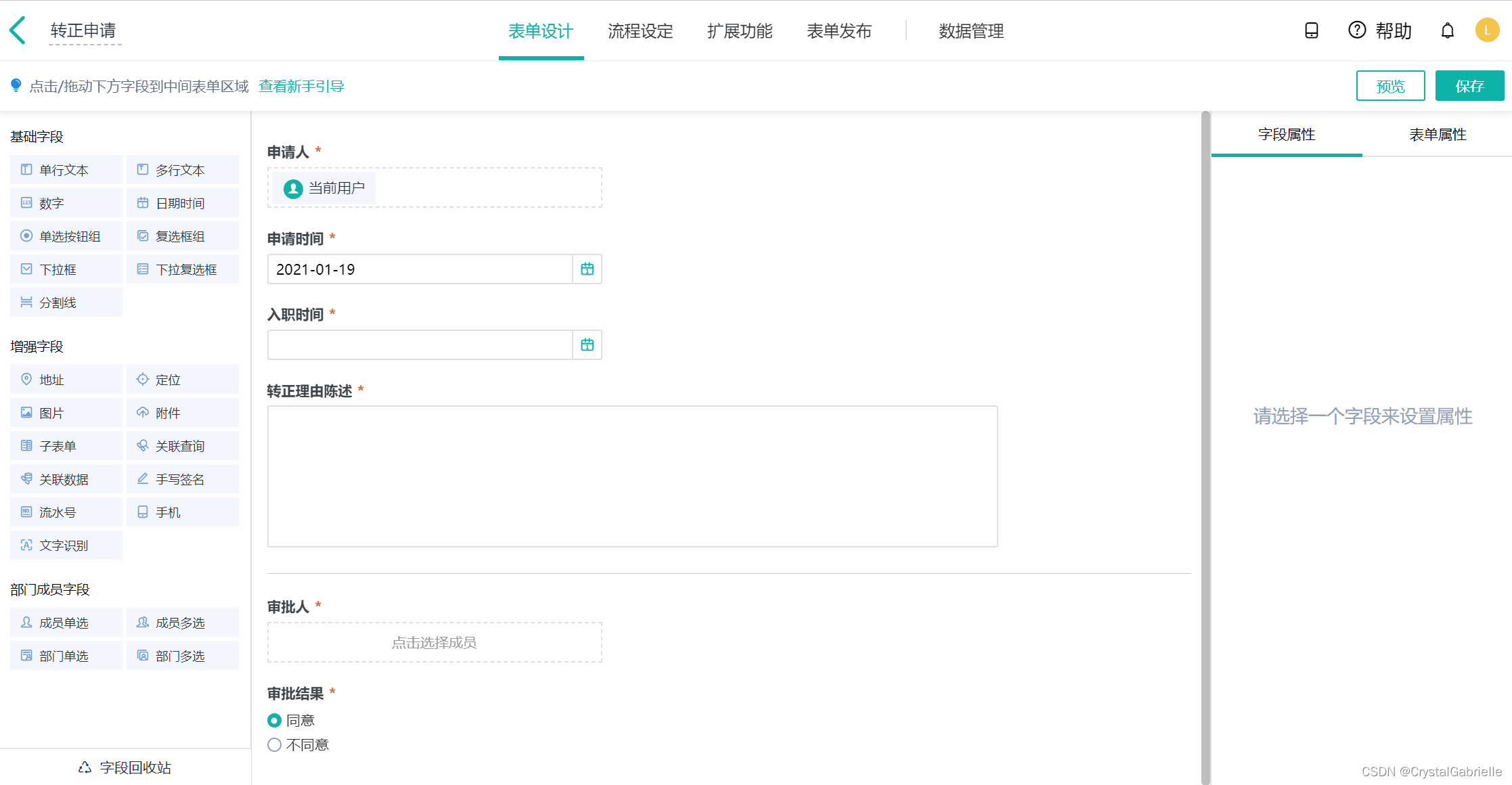This screenshot has height=785, width=1512.
Task: Click the mobile device preview icon
Action: click(x=1311, y=30)
